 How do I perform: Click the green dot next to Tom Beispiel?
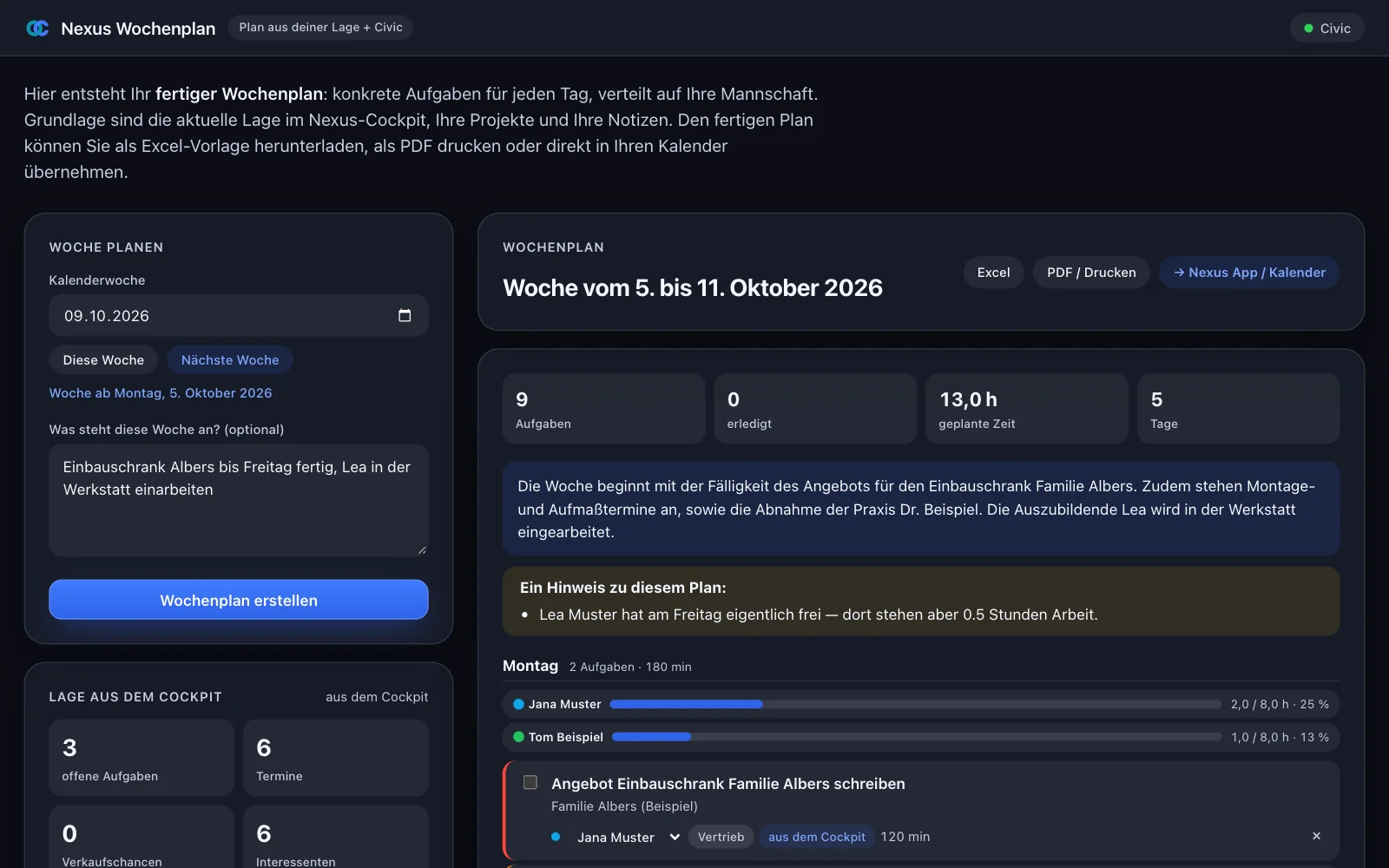(x=518, y=737)
